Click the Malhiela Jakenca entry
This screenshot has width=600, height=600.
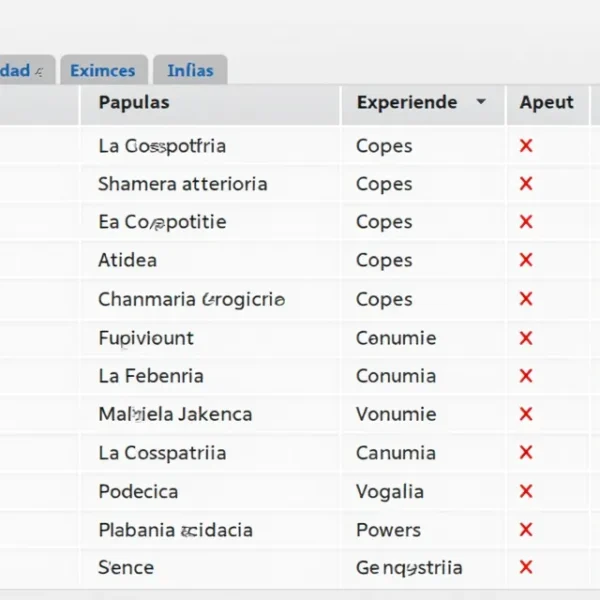174,414
